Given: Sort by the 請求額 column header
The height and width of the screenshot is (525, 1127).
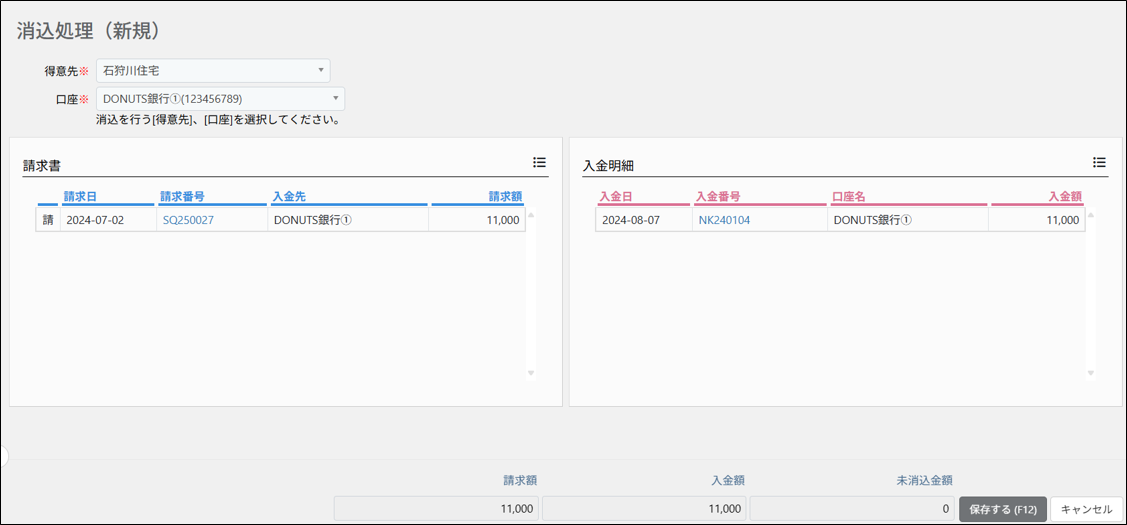Looking at the screenshot, I should (505, 196).
